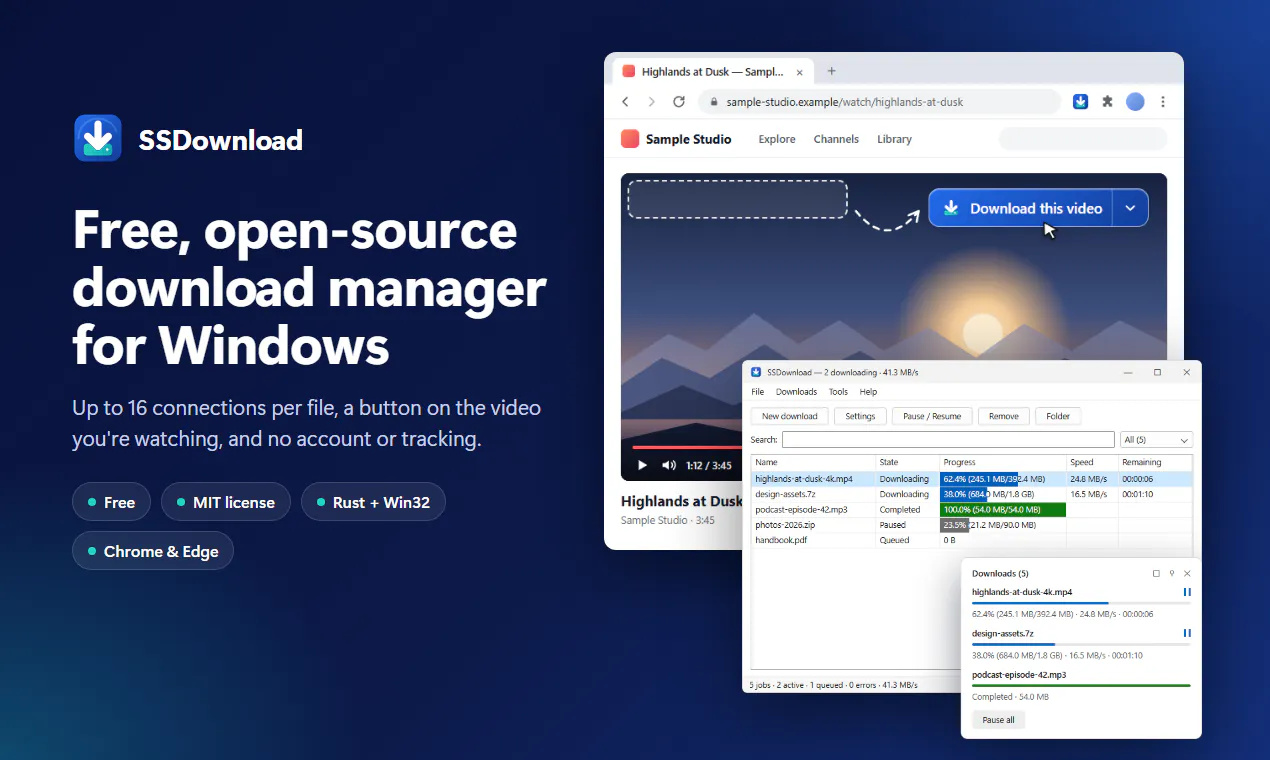Image resolution: width=1270 pixels, height=760 pixels.
Task: Open the Library link in Sample Studio
Action: click(x=894, y=139)
